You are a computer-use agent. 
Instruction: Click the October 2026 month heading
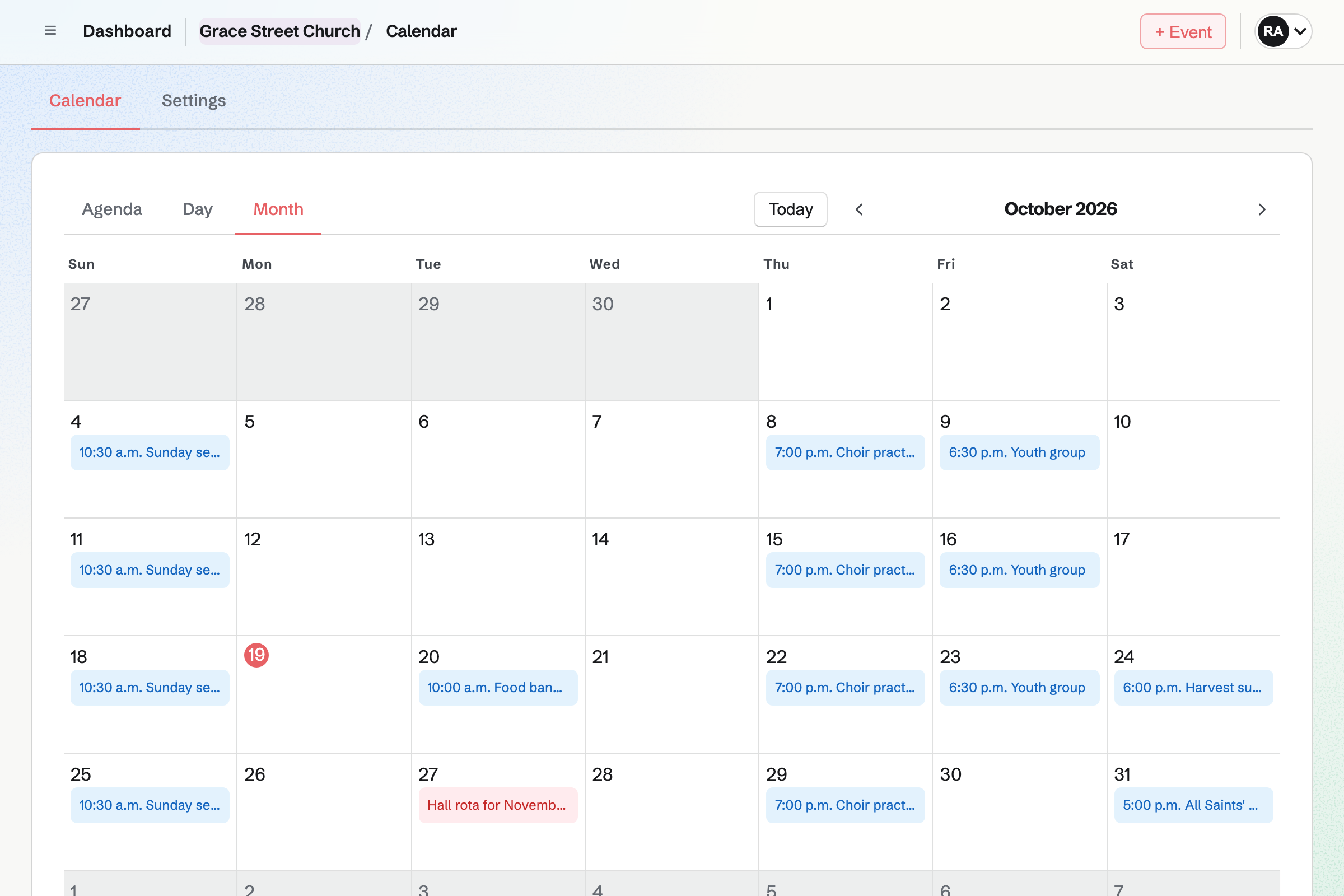1060,209
